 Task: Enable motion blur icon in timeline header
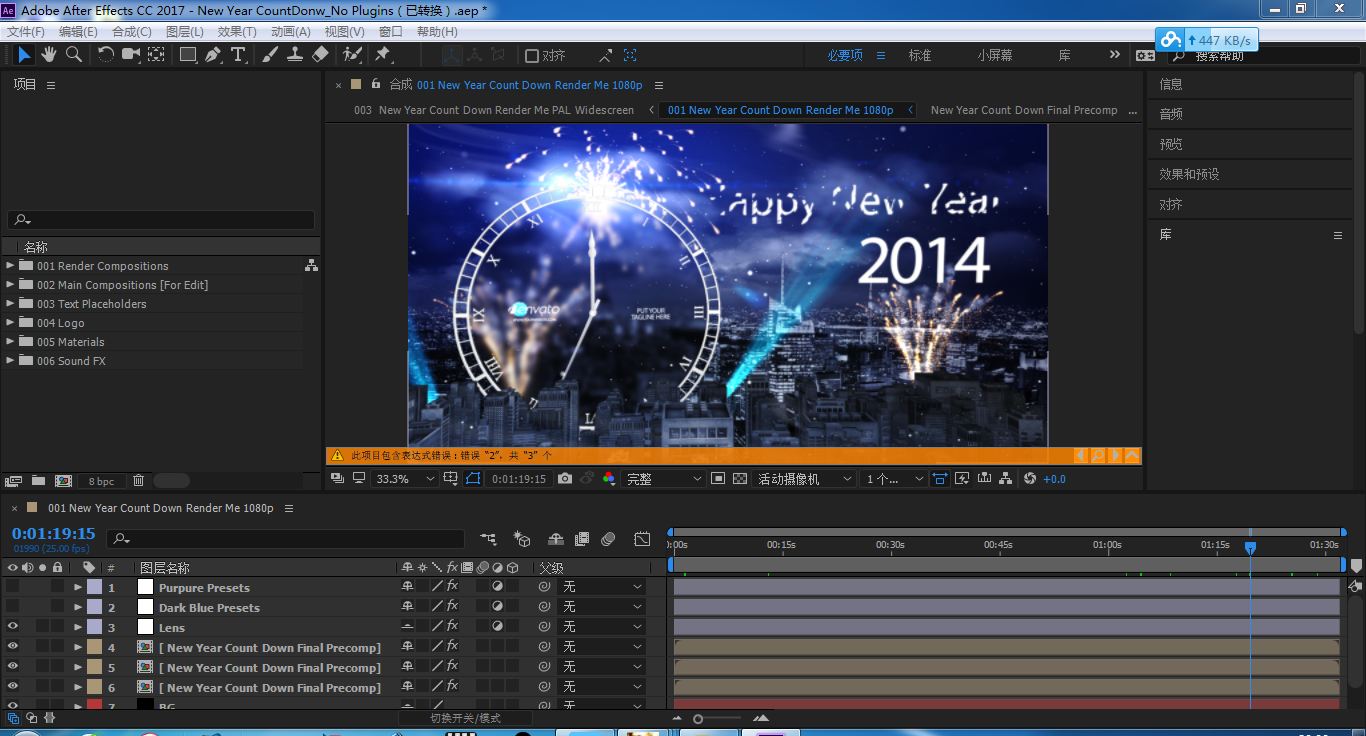click(x=608, y=539)
